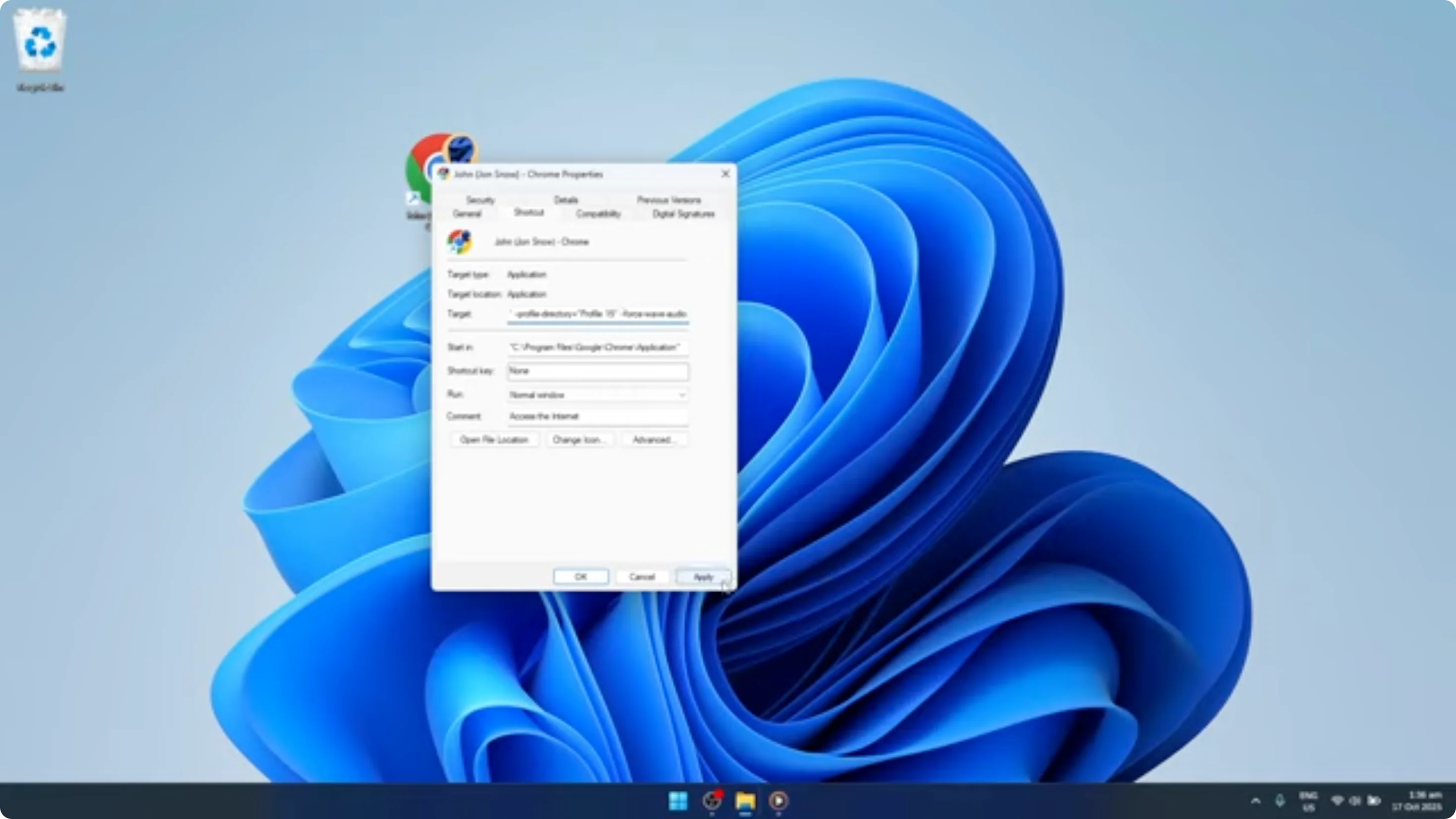Viewport: 1456px width, 819px height.
Task: Apply the shortcut changes
Action: tap(703, 576)
